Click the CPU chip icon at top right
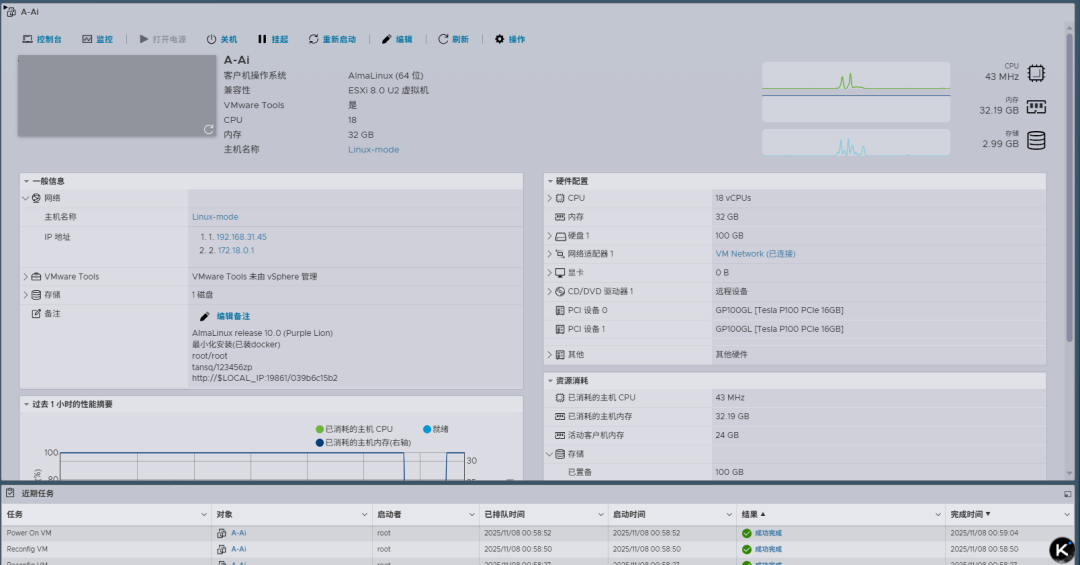1080x565 pixels. [x=1036, y=73]
